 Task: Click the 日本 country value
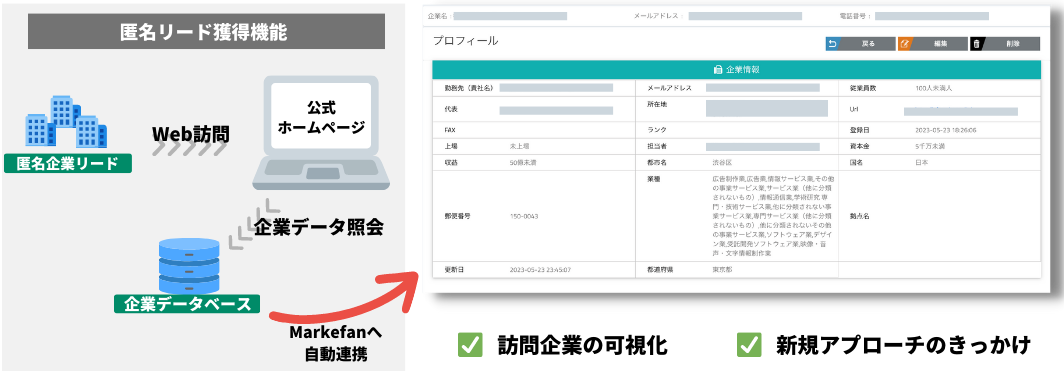click(x=922, y=163)
